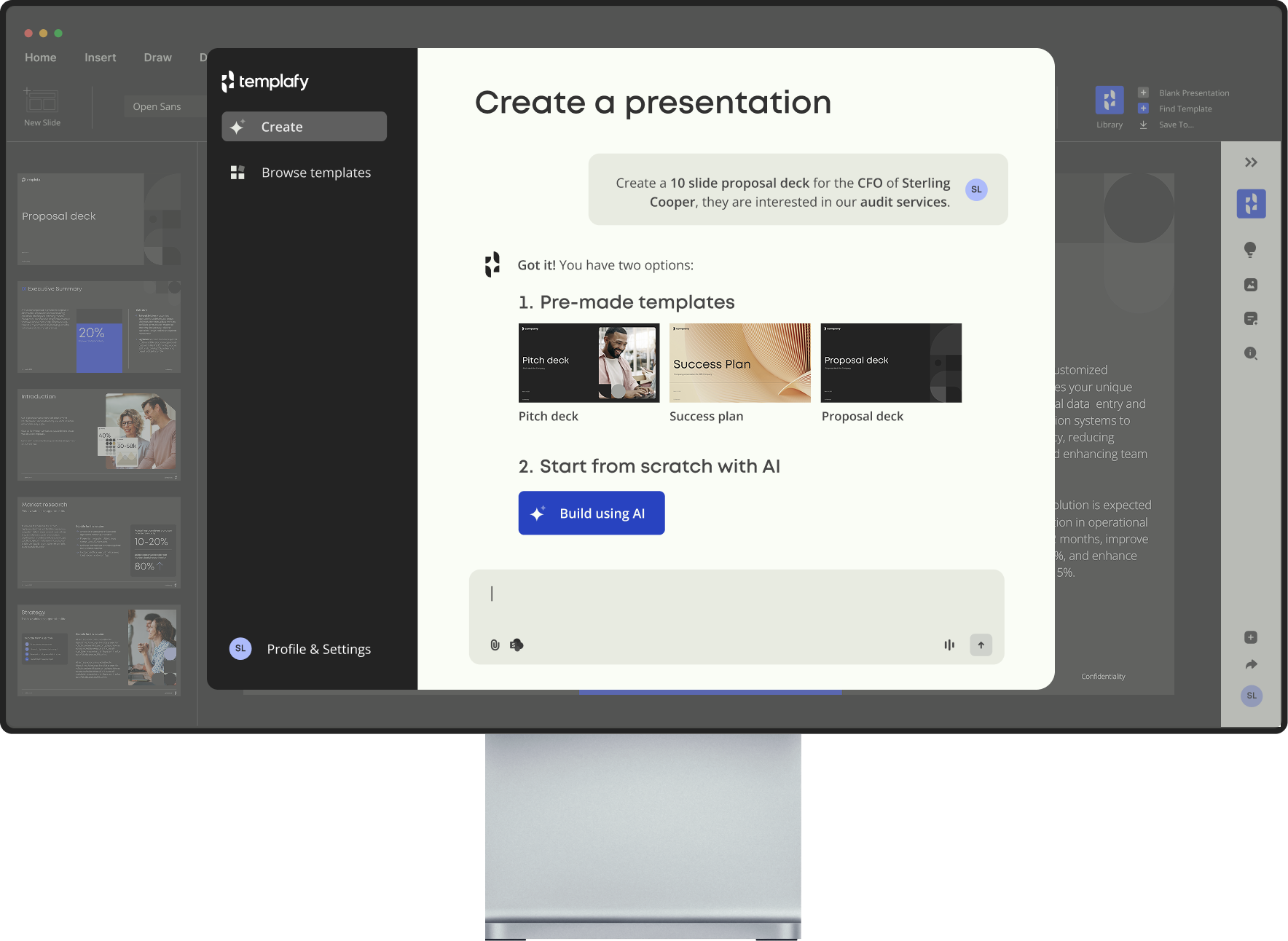Viewport: 1288px width, 941px height.
Task: Open the Open Sans font dropdown
Action: click(x=164, y=106)
